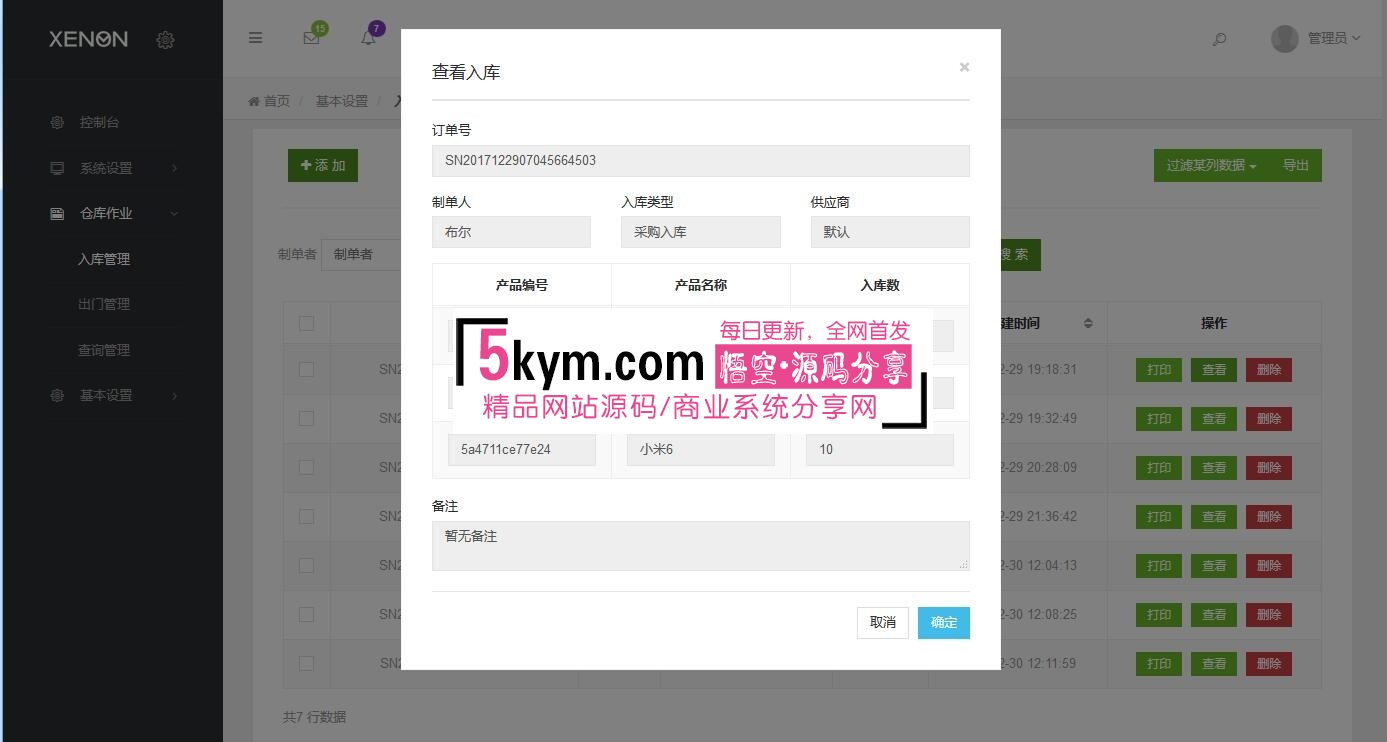The image size is (1387, 742).
Task: Click the 备注 textarea showing 暂无备注
Action: (701, 546)
